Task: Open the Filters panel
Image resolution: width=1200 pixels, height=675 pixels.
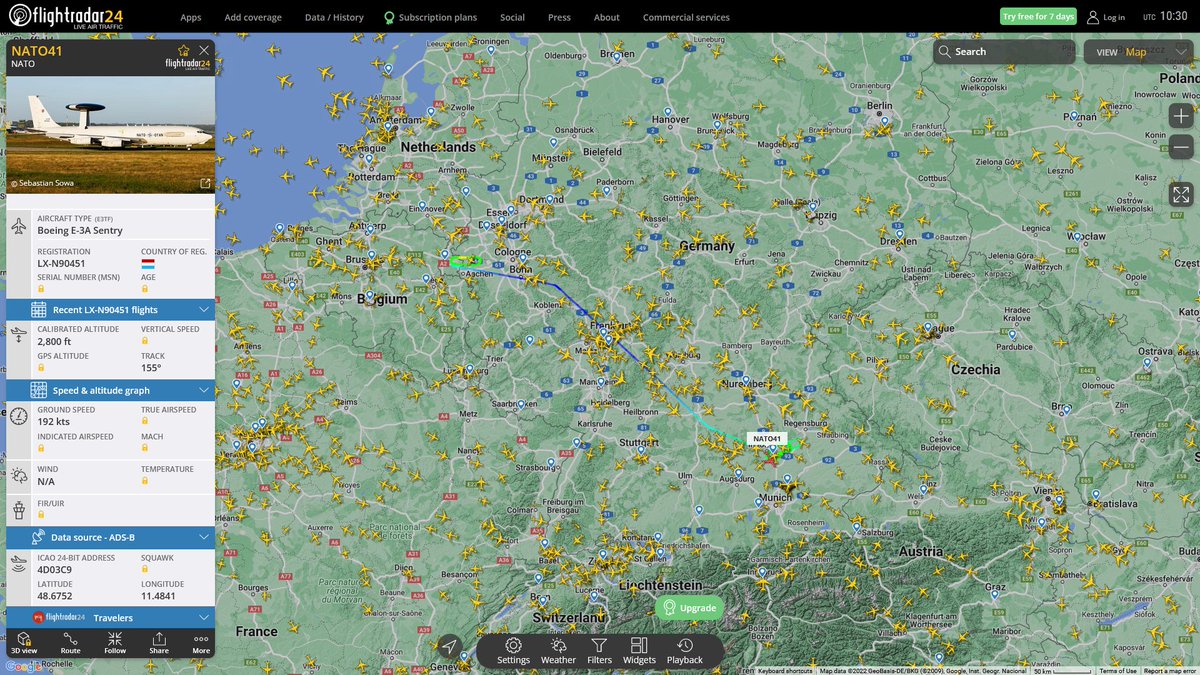Action: click(599, 651)
